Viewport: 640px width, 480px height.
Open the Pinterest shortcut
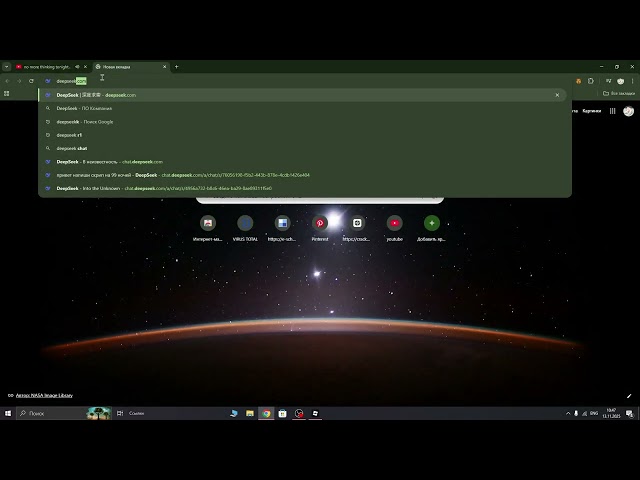pos(320,227)
